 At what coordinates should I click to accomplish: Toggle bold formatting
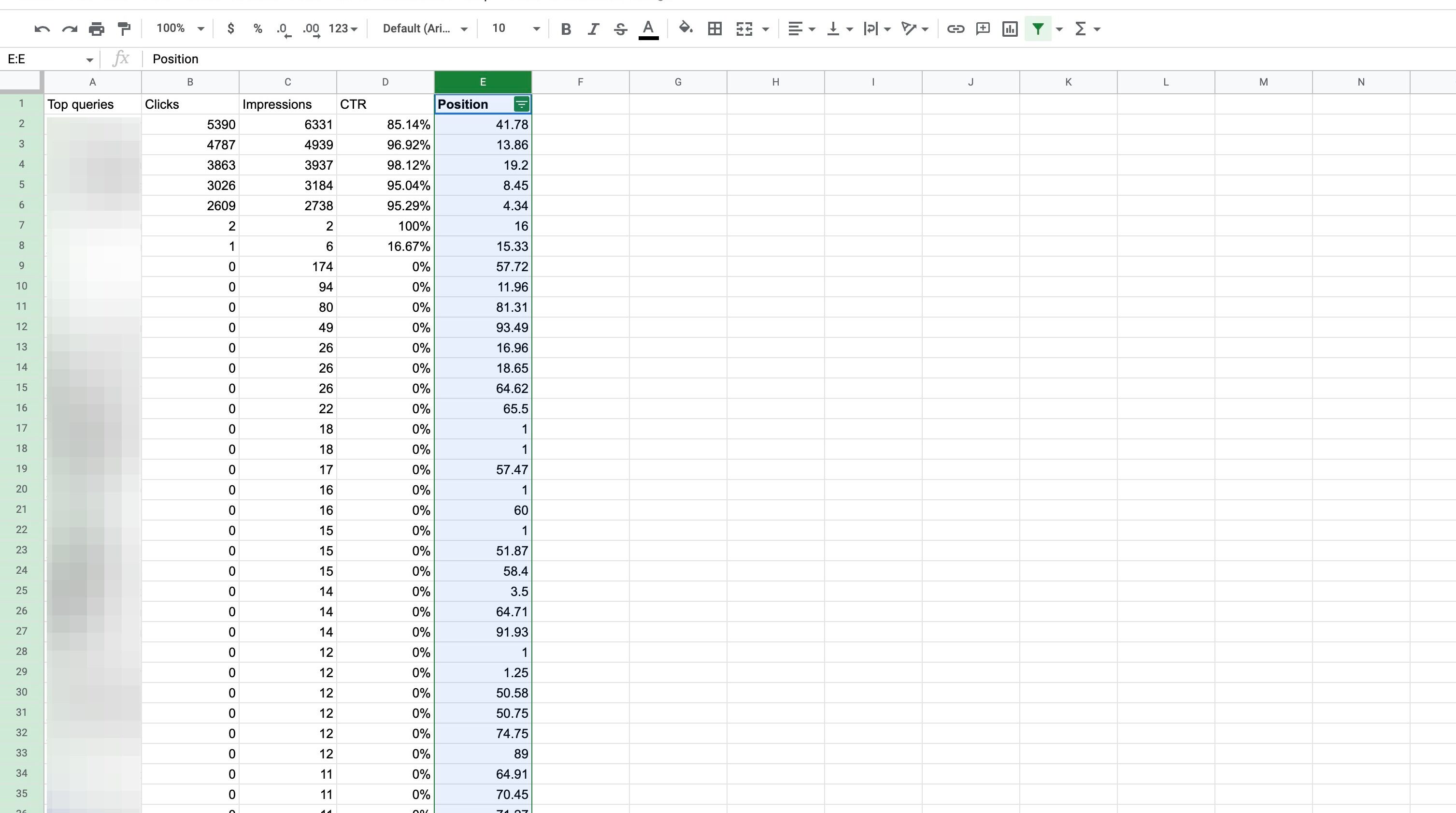(566, 29)
